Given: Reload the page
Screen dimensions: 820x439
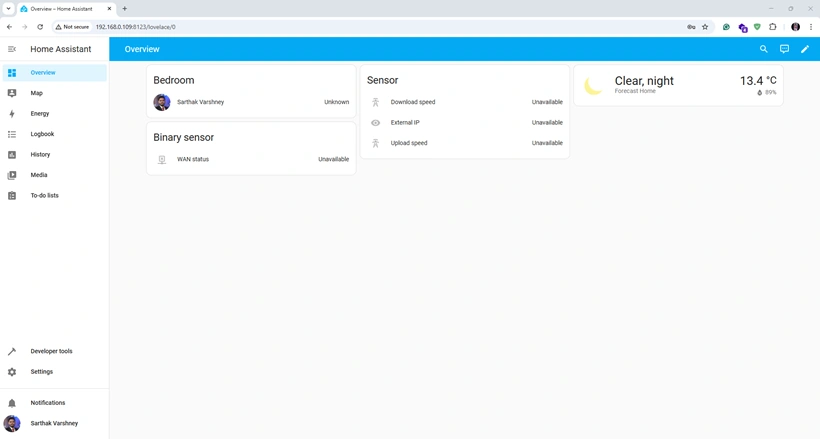Looking at the screenshot, I should 40,27.
